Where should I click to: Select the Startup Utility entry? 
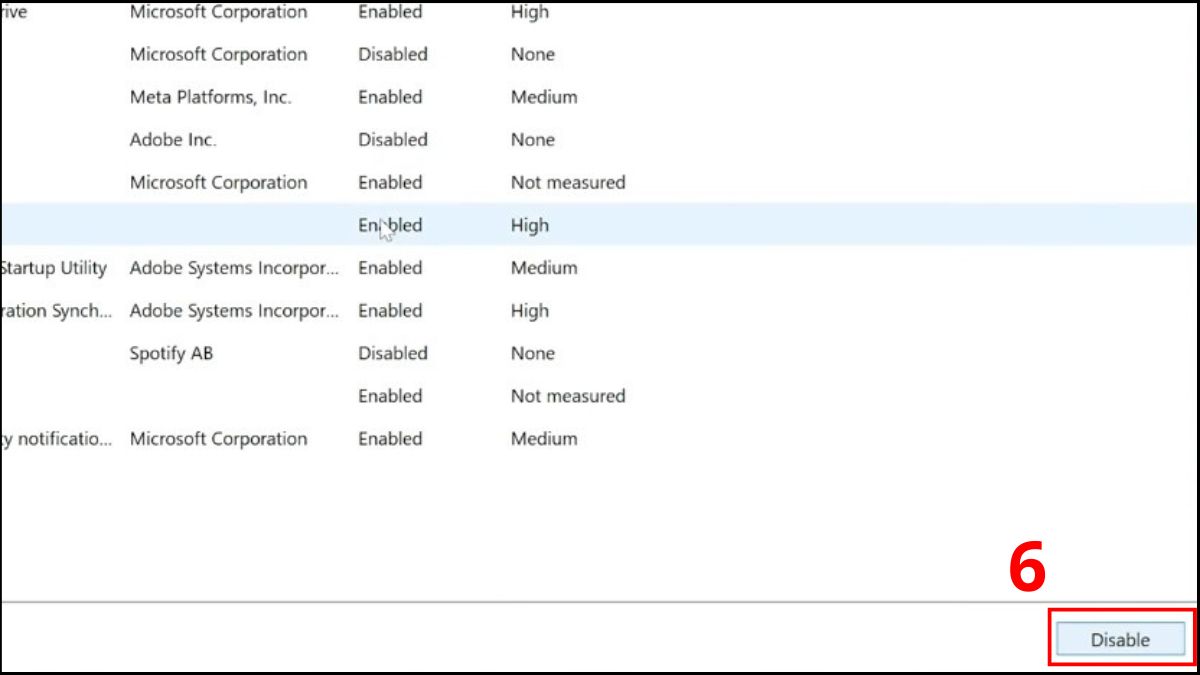tap(55, 268)
